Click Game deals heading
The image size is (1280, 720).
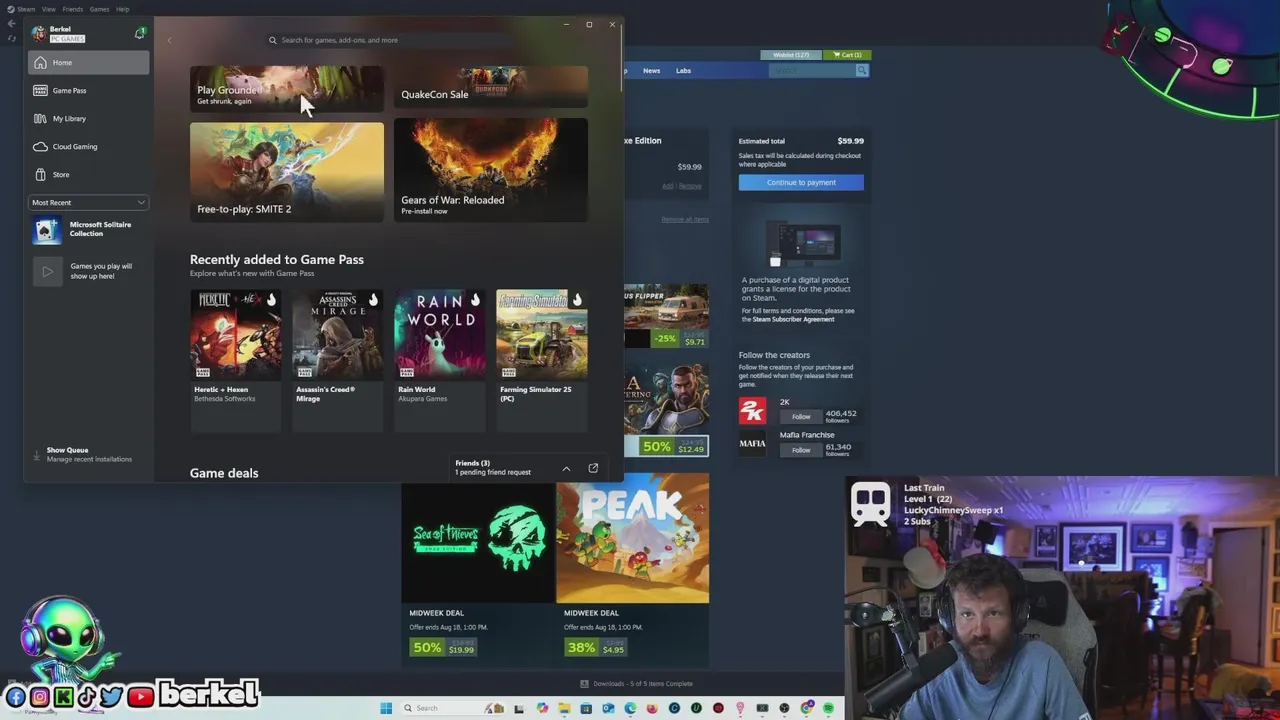224,473
